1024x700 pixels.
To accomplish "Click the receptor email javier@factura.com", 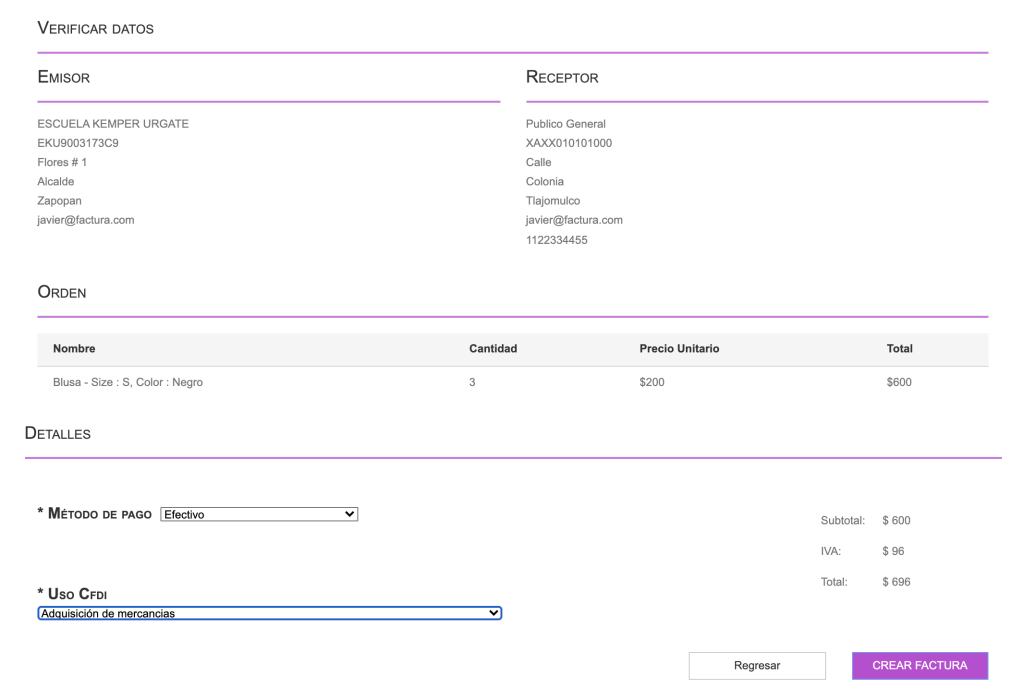I will point(574,220).
